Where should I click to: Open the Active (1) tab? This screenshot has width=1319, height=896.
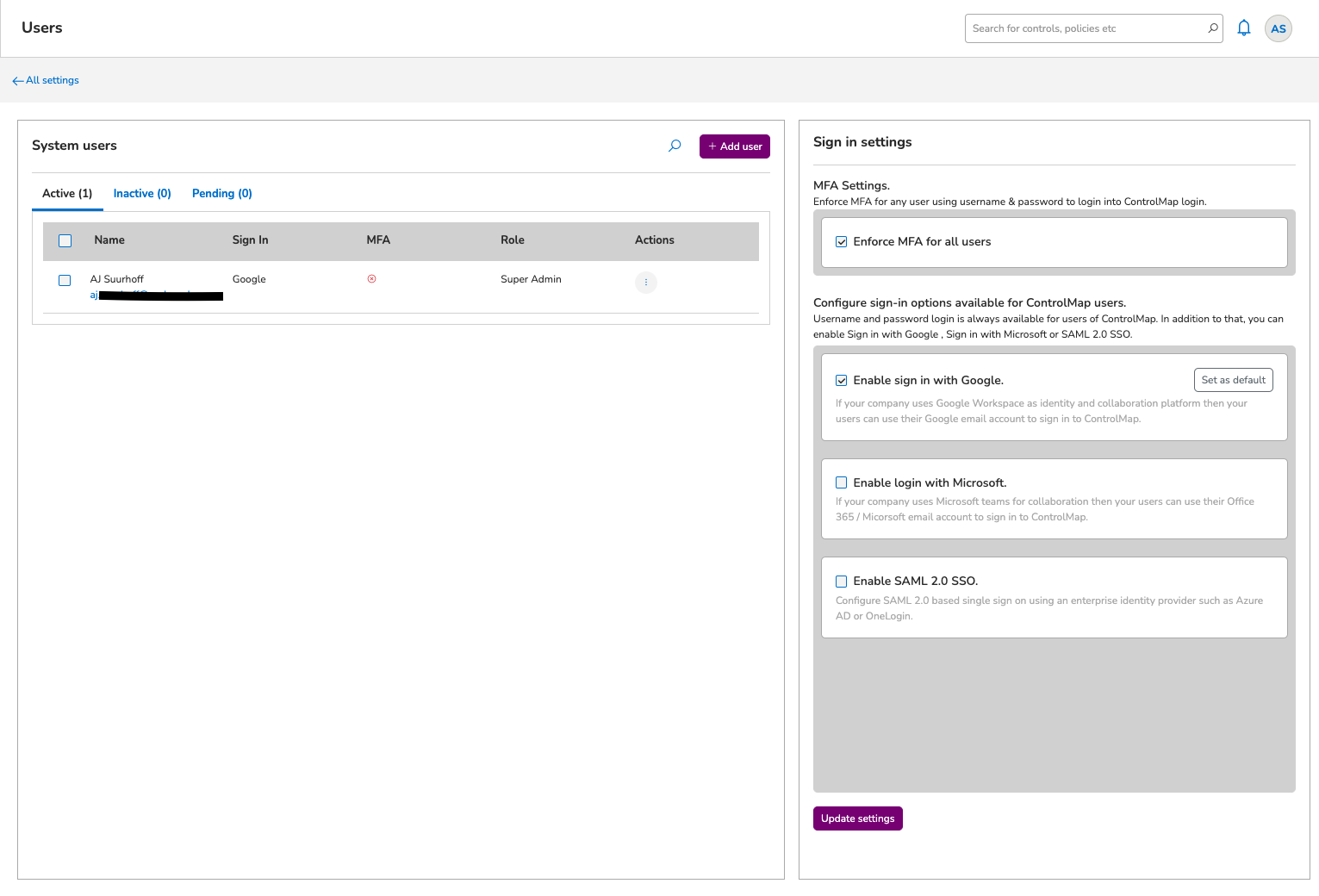pyautogui.click(x=67, y=194)
